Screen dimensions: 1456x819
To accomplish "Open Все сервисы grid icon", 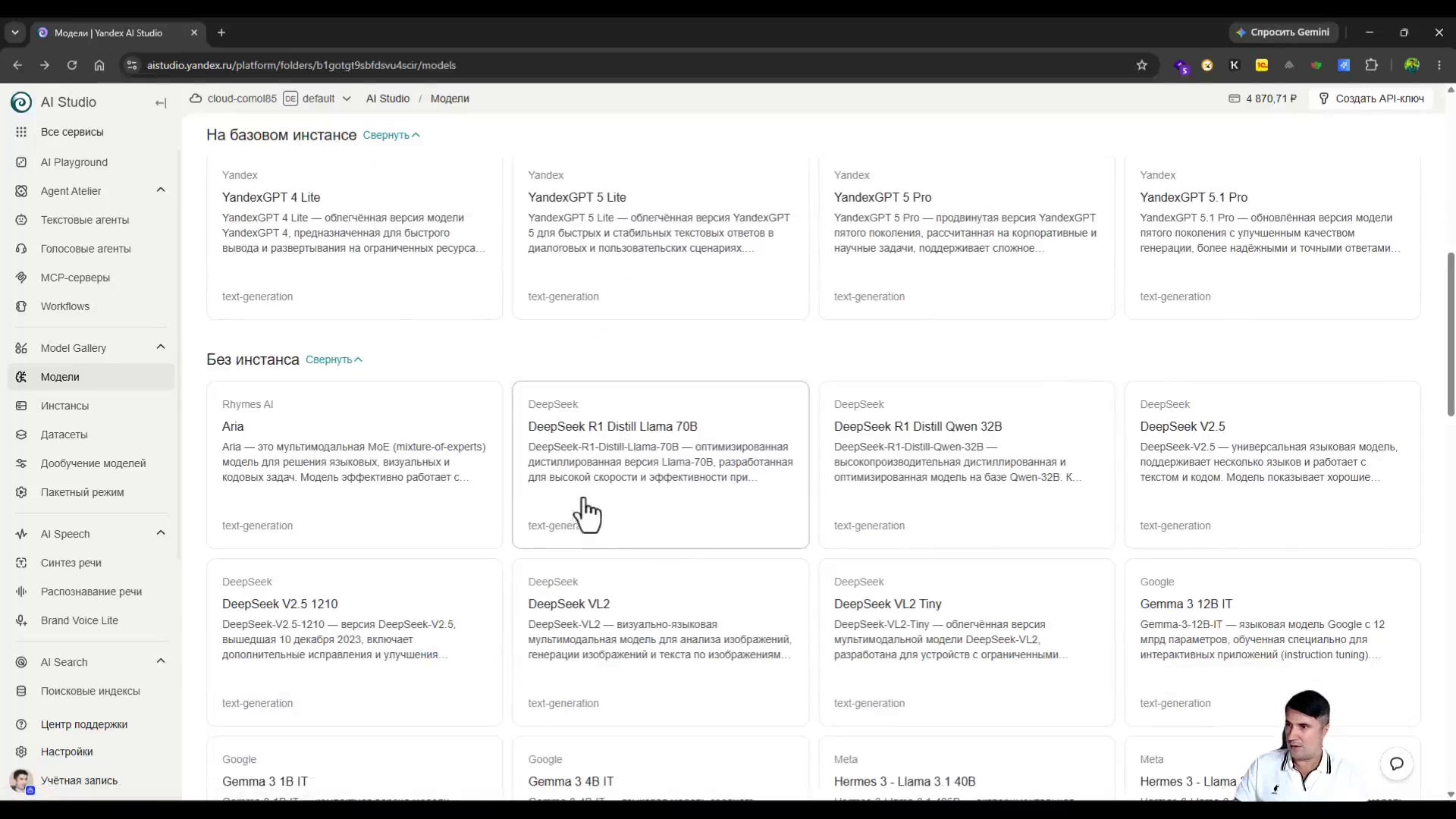I will point(21,132).
